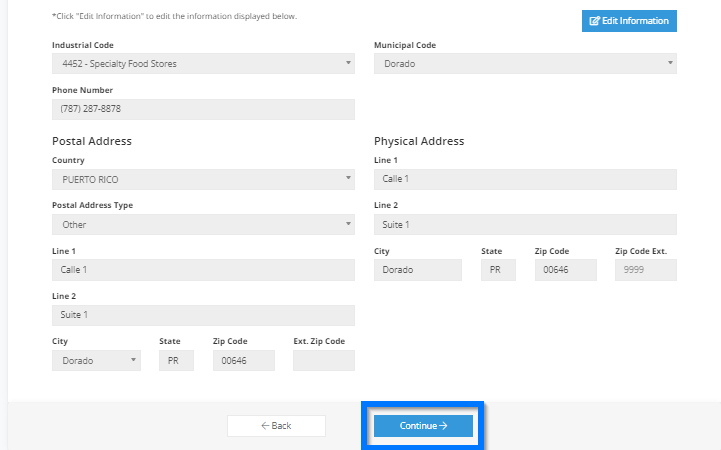
Task: Select the Physical Address Line 2 field
Action: pyautogui.click(x=525, y=224)
